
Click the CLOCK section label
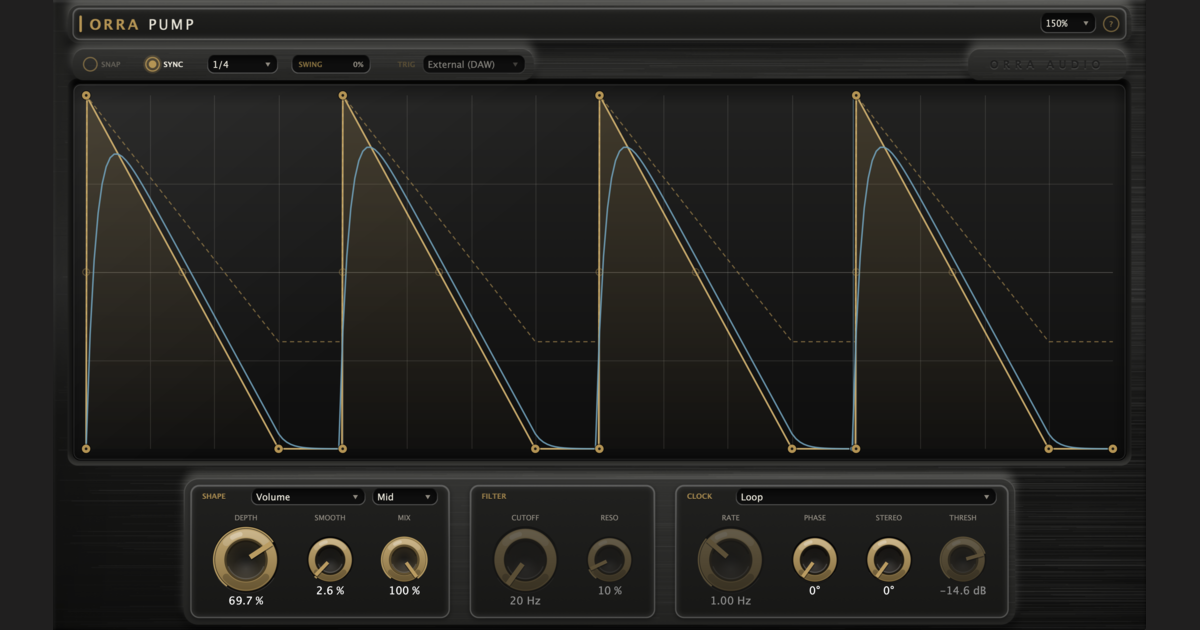coord(700,497)
